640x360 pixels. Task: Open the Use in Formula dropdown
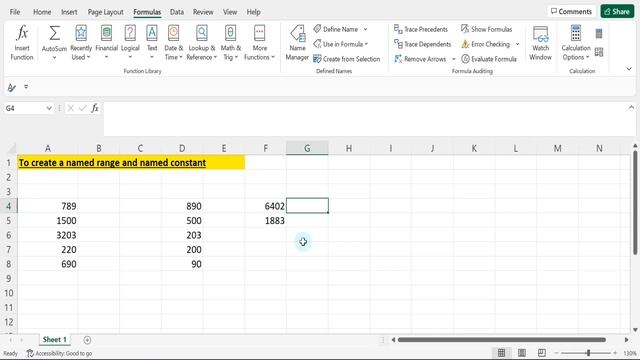pyautogui.click(x=340, y=44)
